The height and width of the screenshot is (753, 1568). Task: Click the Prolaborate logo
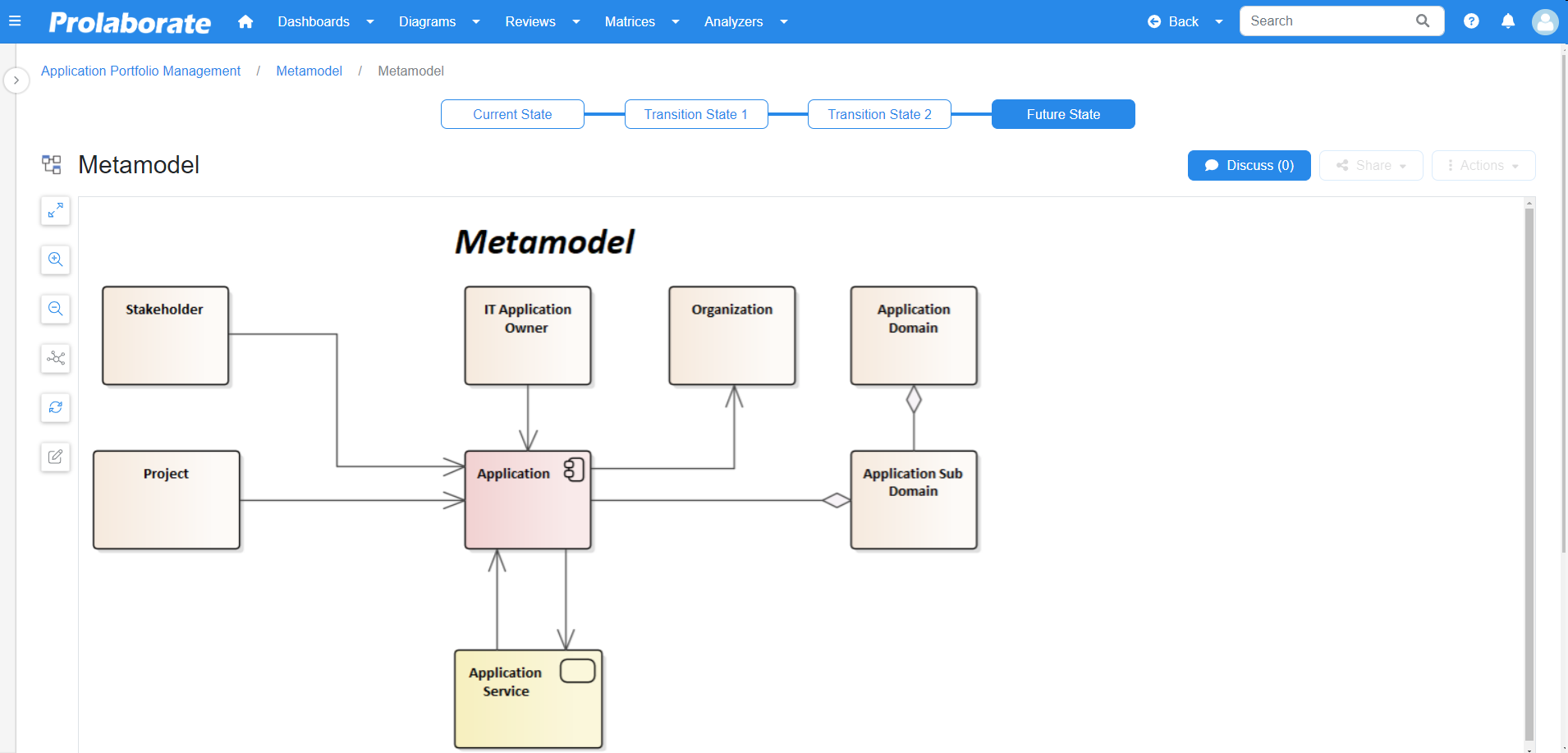(130, 22)
